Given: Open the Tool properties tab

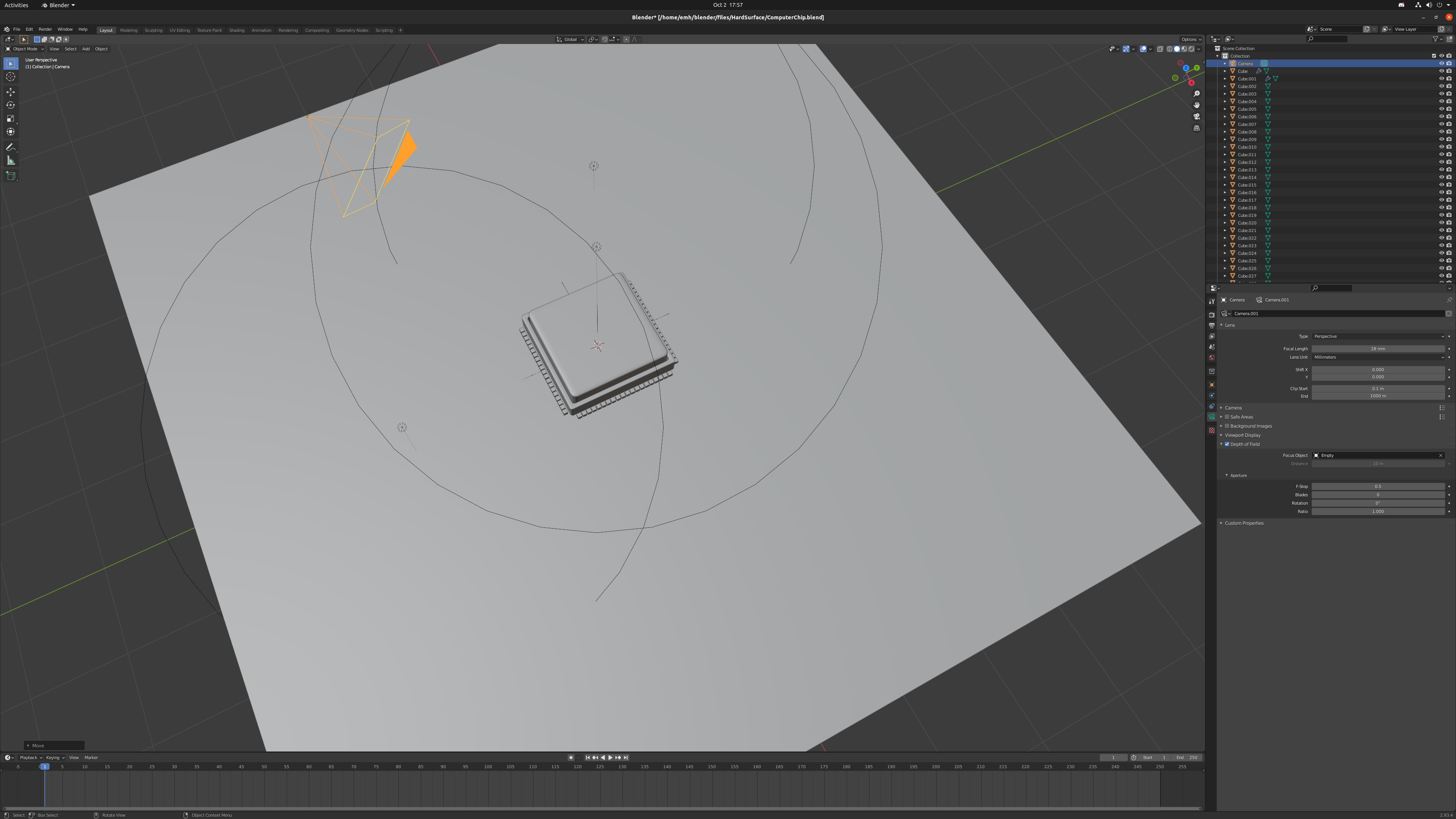Looking at the screenshot, I should 1211,301.
